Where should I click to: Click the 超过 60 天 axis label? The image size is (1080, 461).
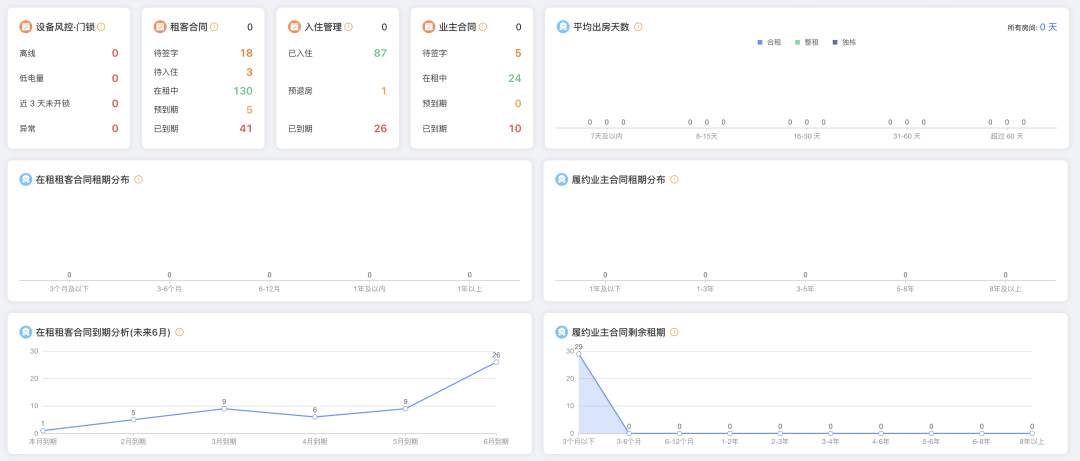tap(1007, 136)
